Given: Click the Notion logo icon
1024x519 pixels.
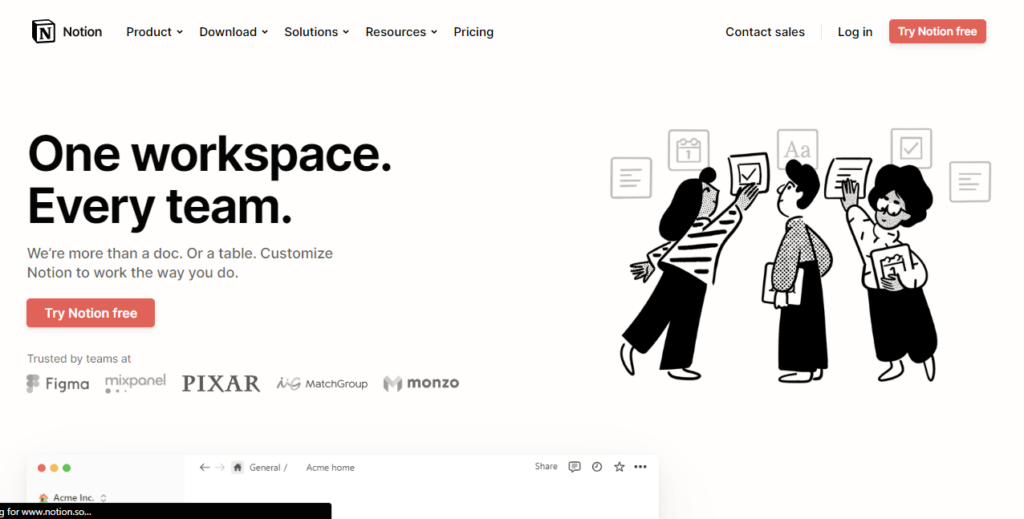Looking at the screenshot, I should tap(44, 32).
